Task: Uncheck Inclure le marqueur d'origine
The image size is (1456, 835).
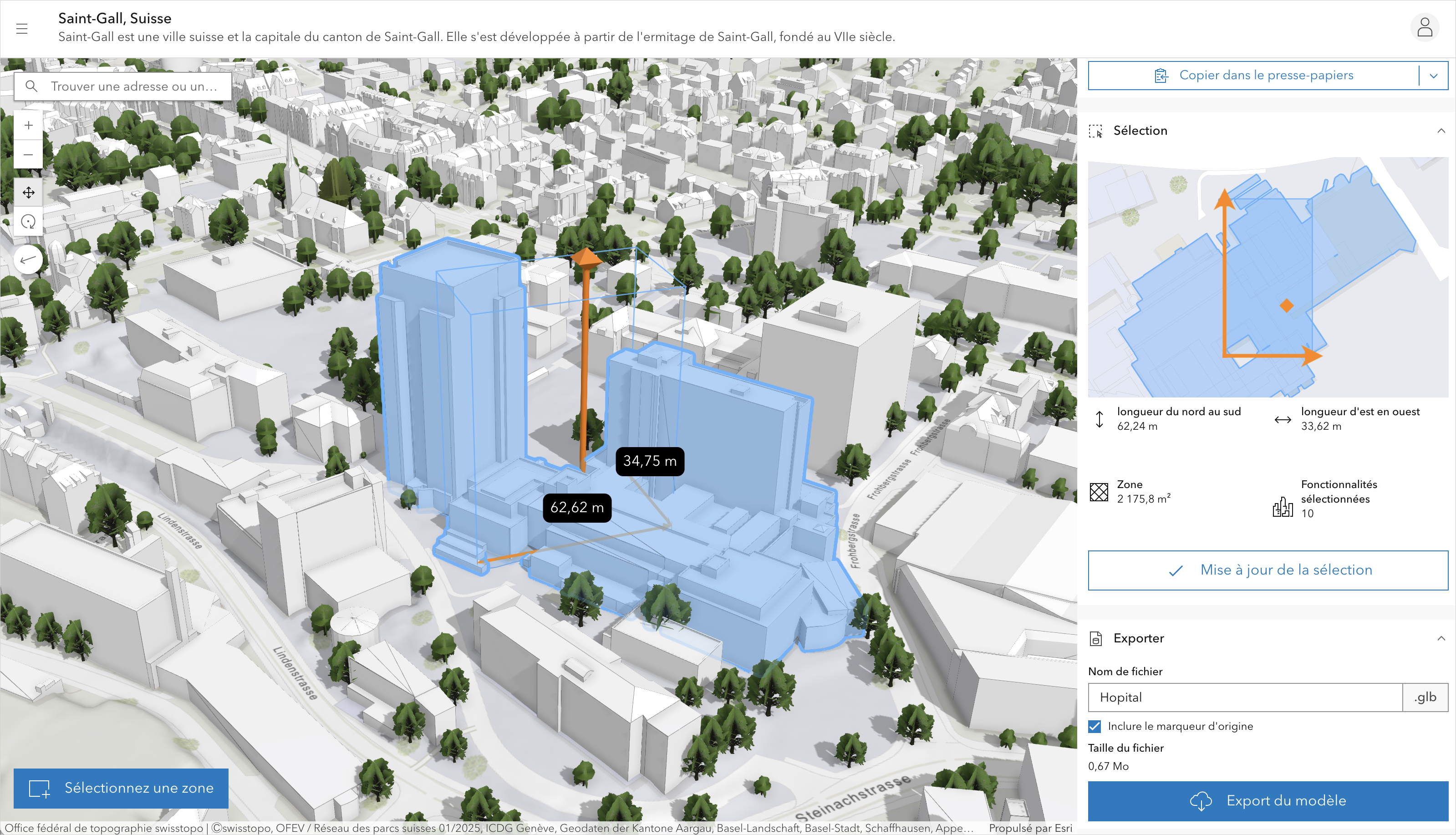Action: pyautogui.click(x=1095, y=726)
